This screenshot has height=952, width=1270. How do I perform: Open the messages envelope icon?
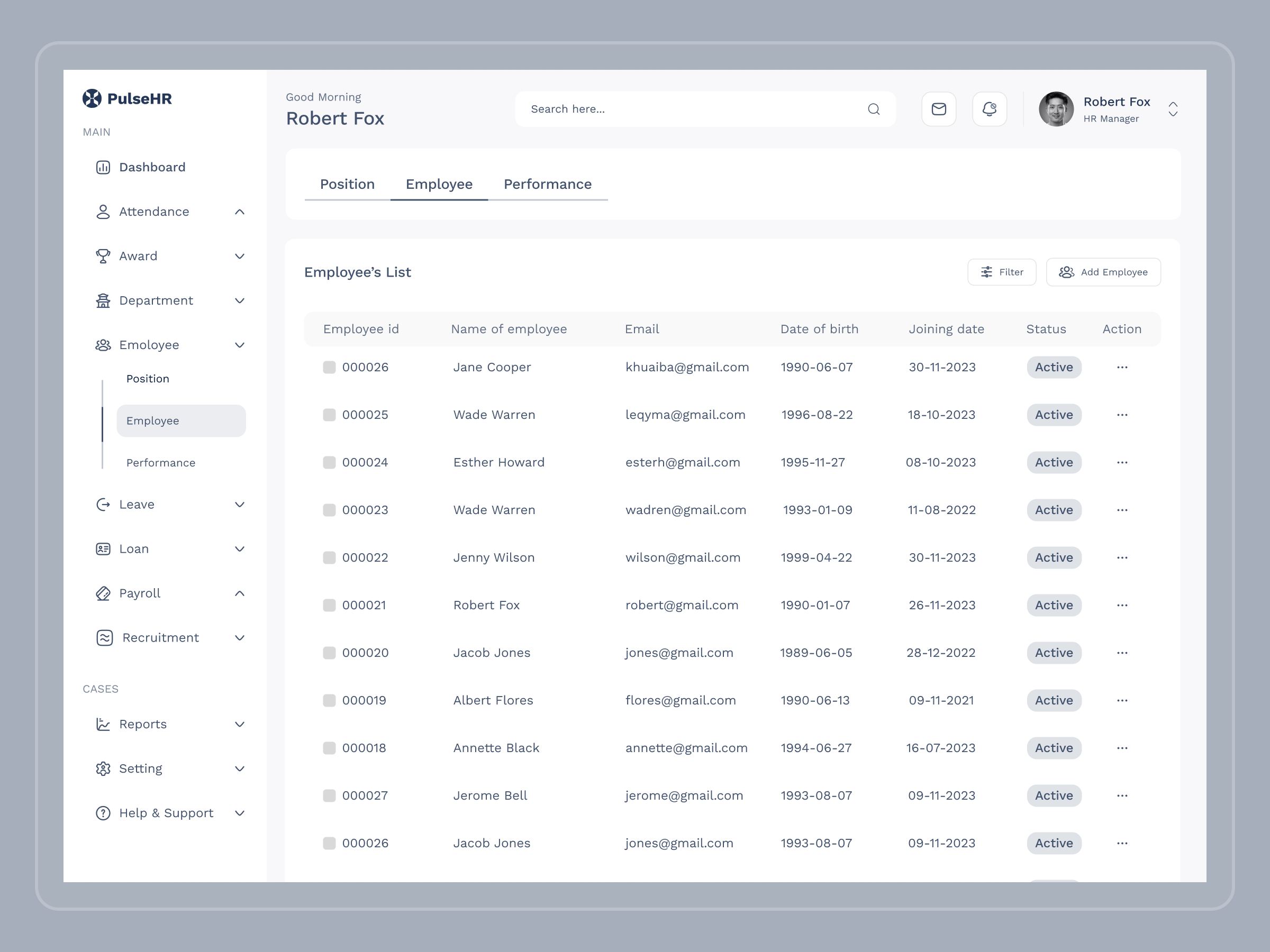(x=939, y=109)
